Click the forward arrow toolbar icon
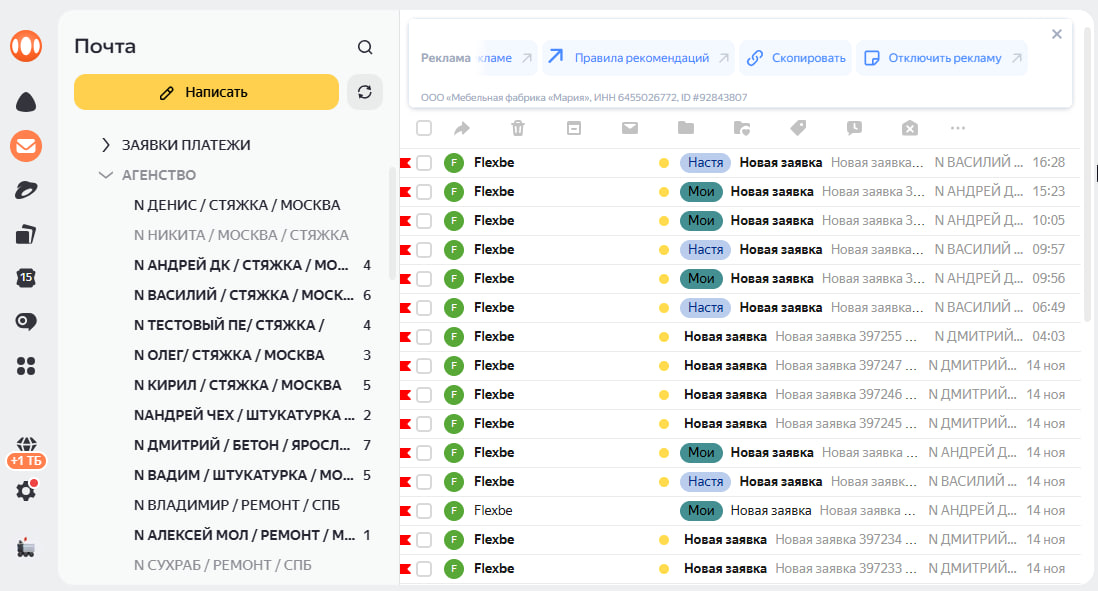This screenshot has height=591, width=1098. pos(461,128)
